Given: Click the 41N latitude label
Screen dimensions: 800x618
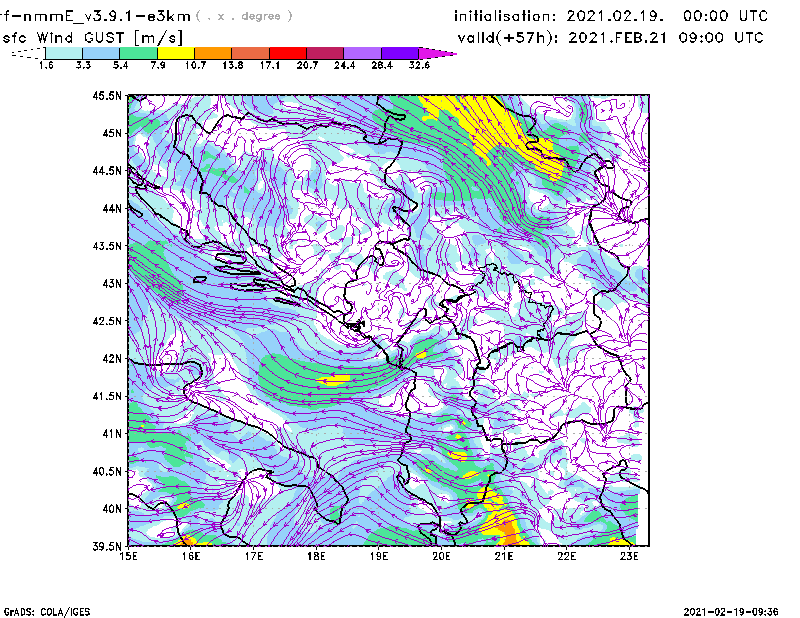Looking at the screenshot, I should 112,434.
